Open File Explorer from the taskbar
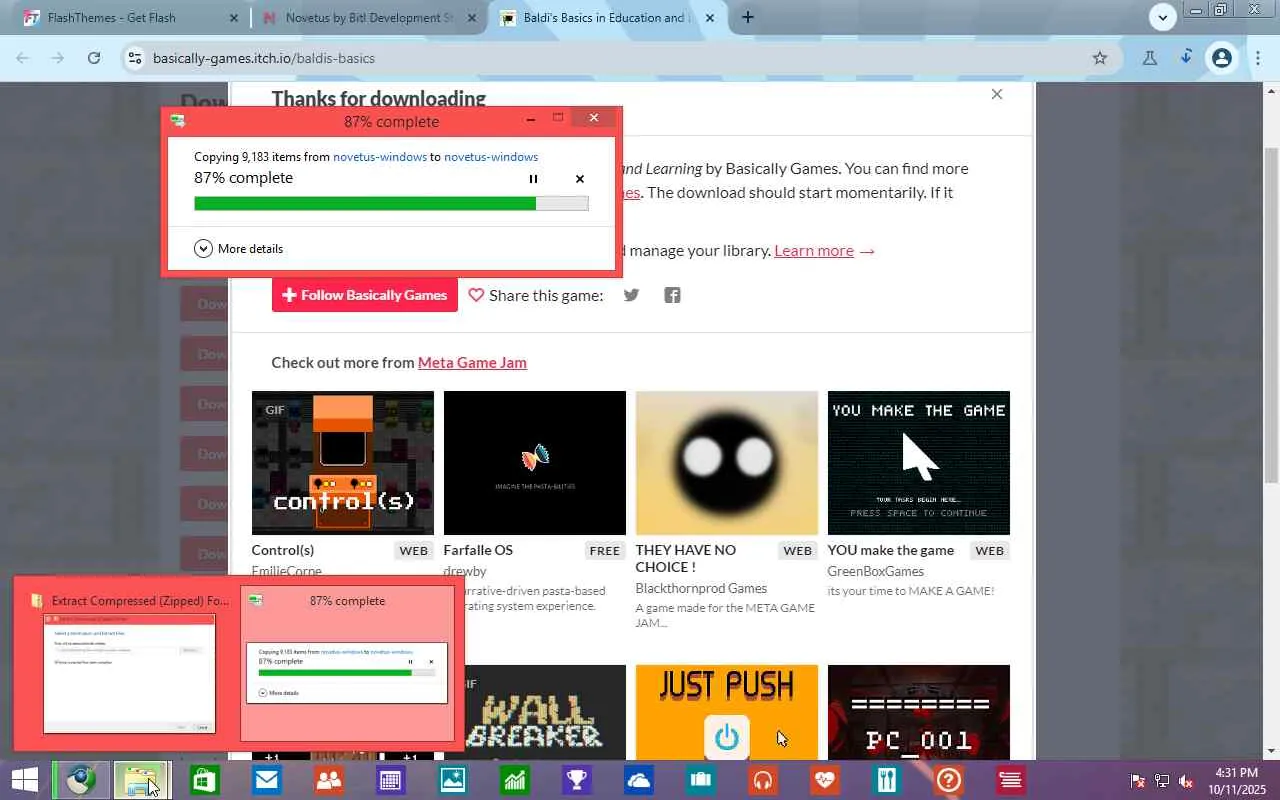 click(142, 780)
